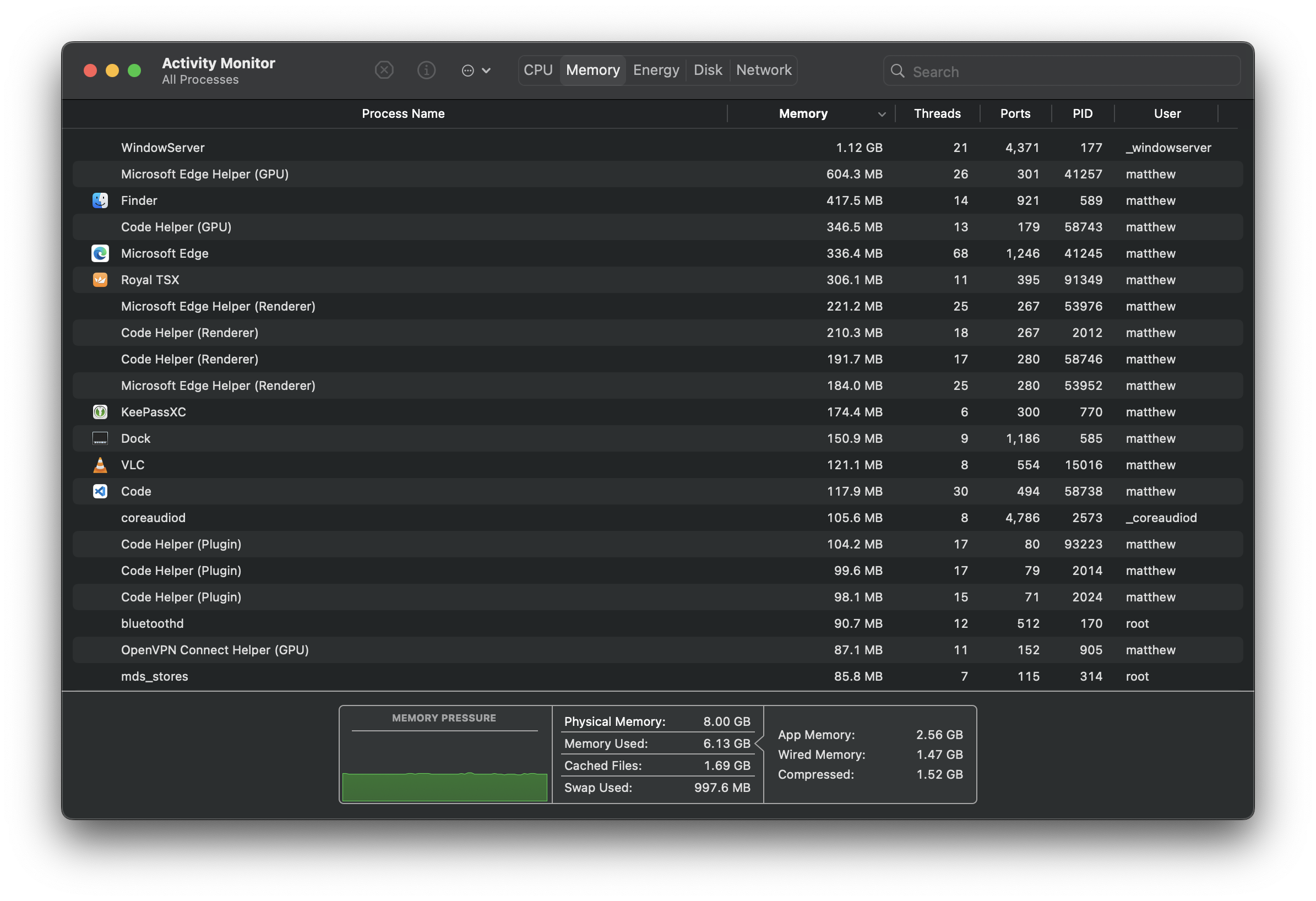Viewport: 1316px width, 901px height.
Task: Click the Memory Used 6.13 GB entry
Action: click(x=657, y=743)
